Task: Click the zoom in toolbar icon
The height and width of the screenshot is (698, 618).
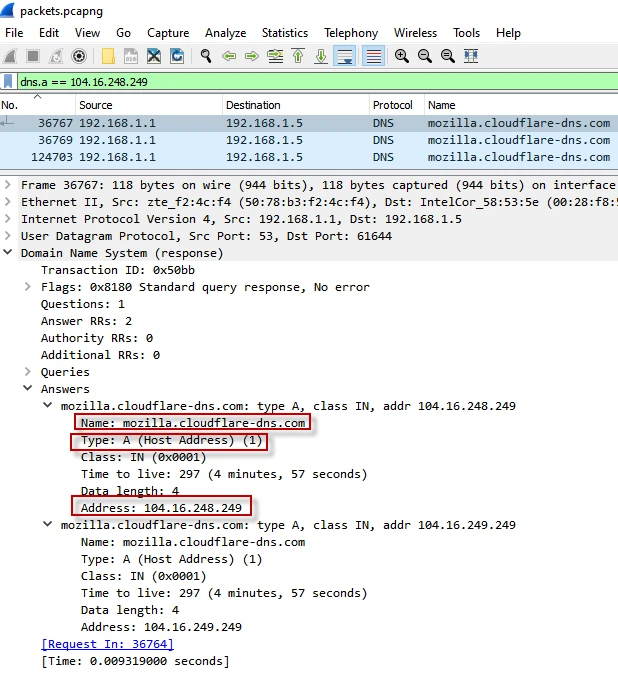Action: tap(402, 56)
